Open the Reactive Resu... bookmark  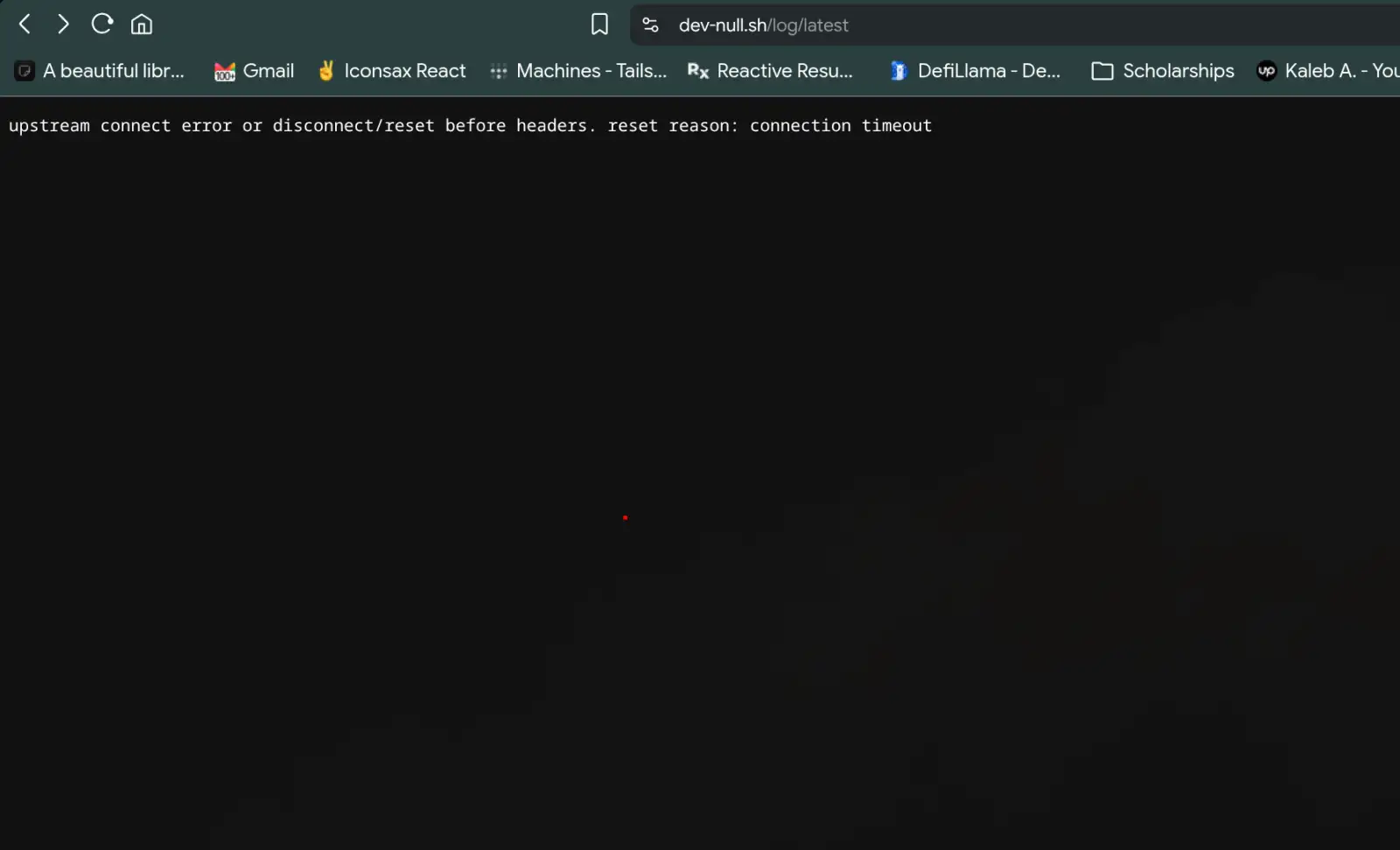pos(770,71)
